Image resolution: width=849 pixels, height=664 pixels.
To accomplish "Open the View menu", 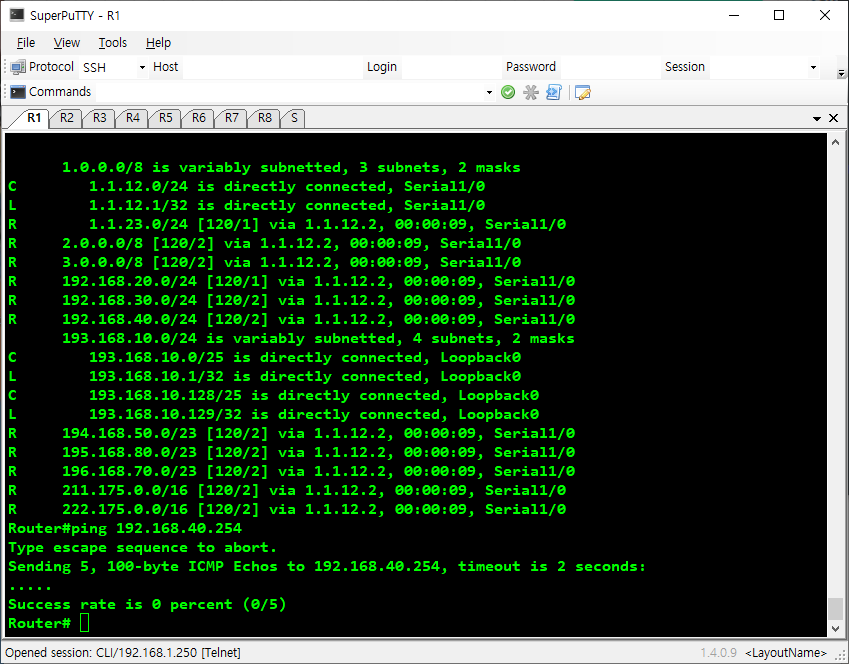I will pos(67,43).
